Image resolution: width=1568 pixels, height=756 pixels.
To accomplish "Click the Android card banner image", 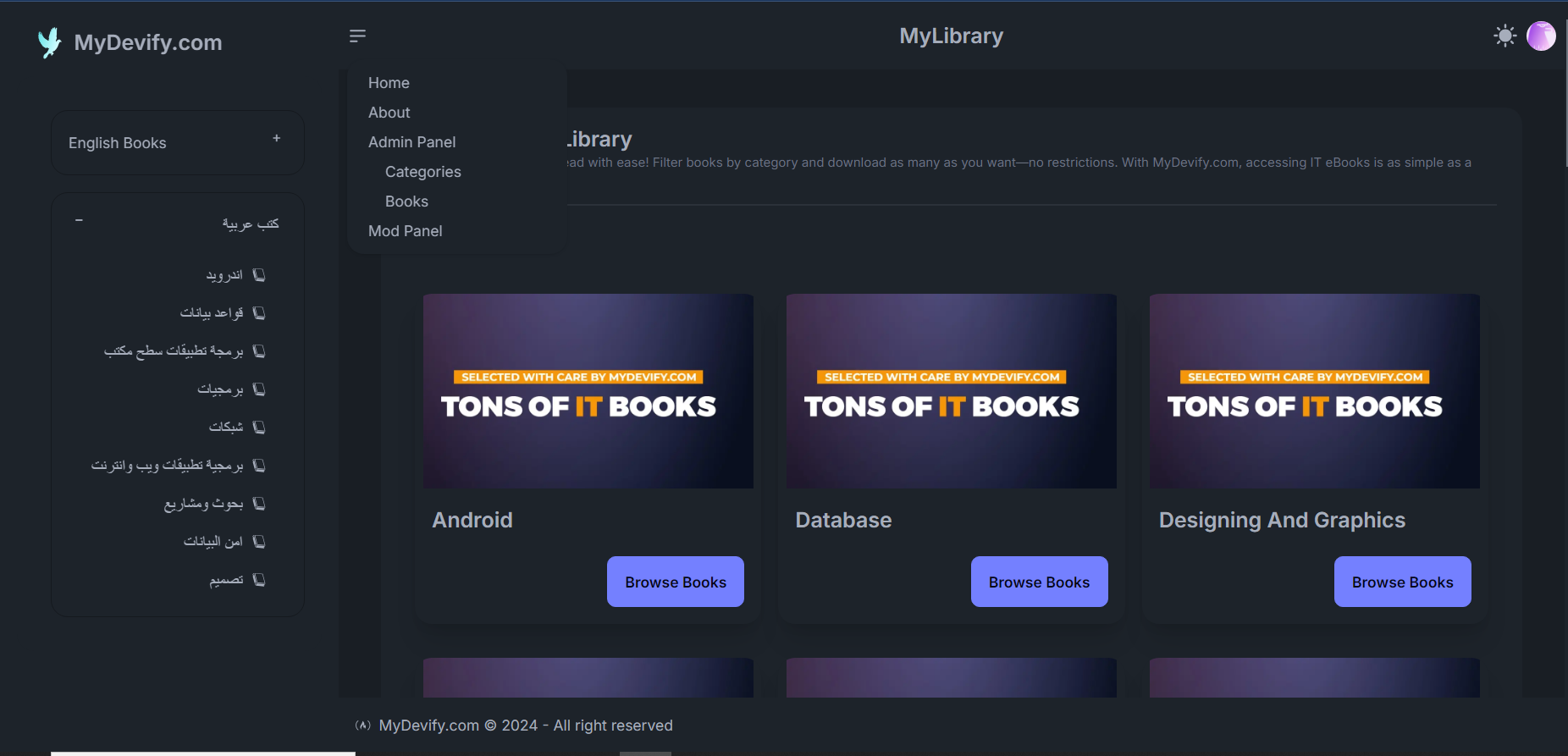I will click(x=588, y=391).
